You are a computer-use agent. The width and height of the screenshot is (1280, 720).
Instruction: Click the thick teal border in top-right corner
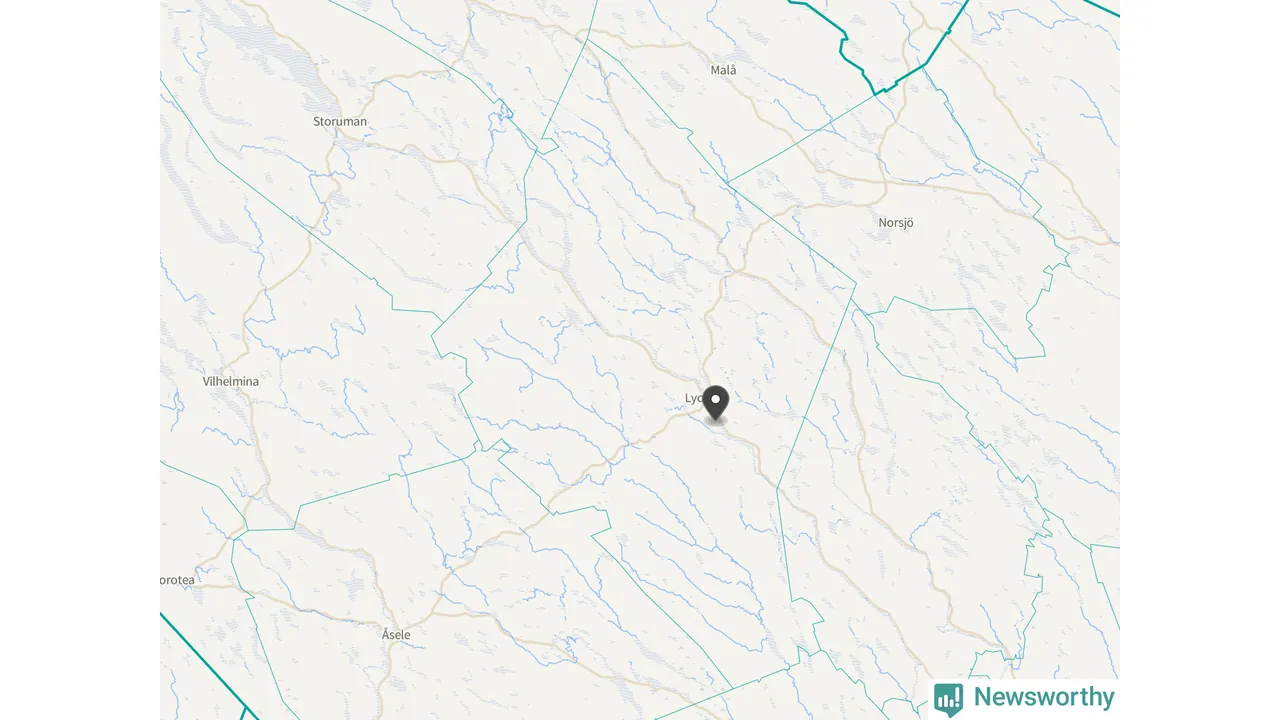pos(1100,8)
